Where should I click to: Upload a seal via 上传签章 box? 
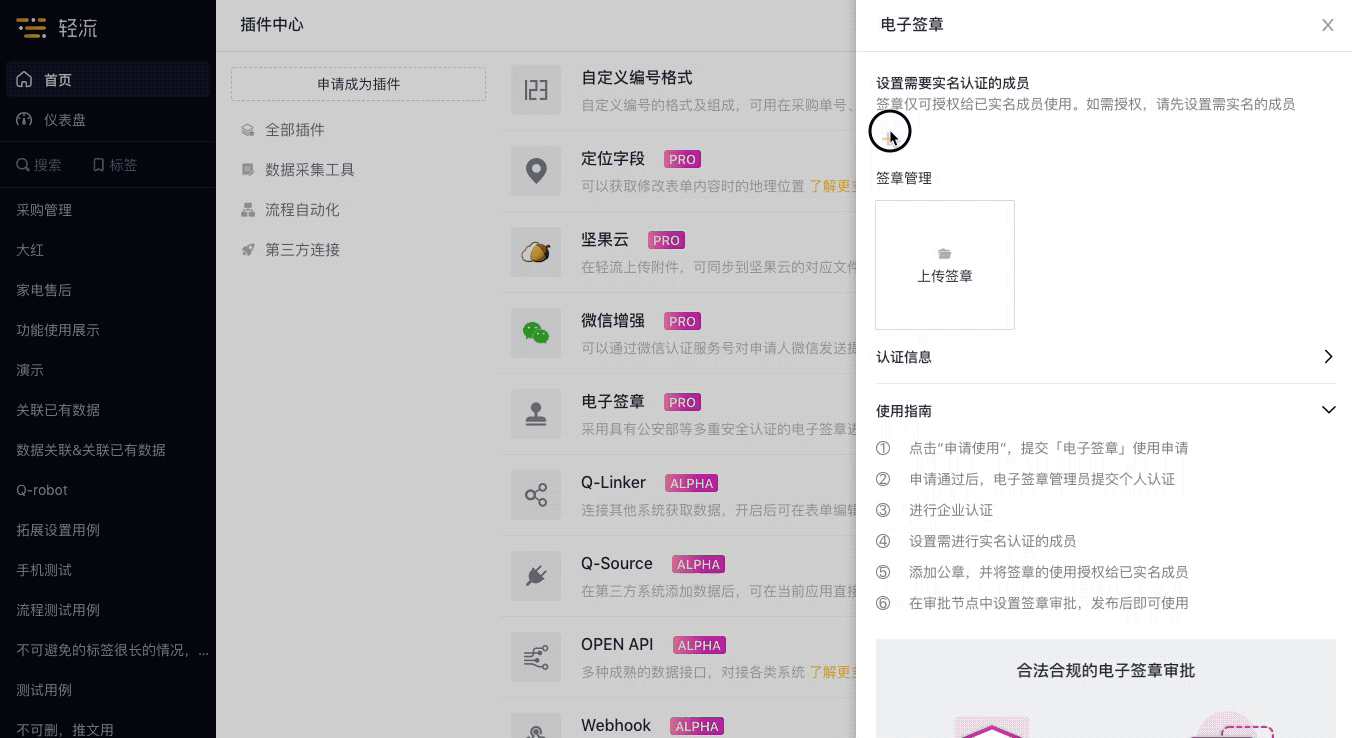pyautogui.click(x=945, y=265)
